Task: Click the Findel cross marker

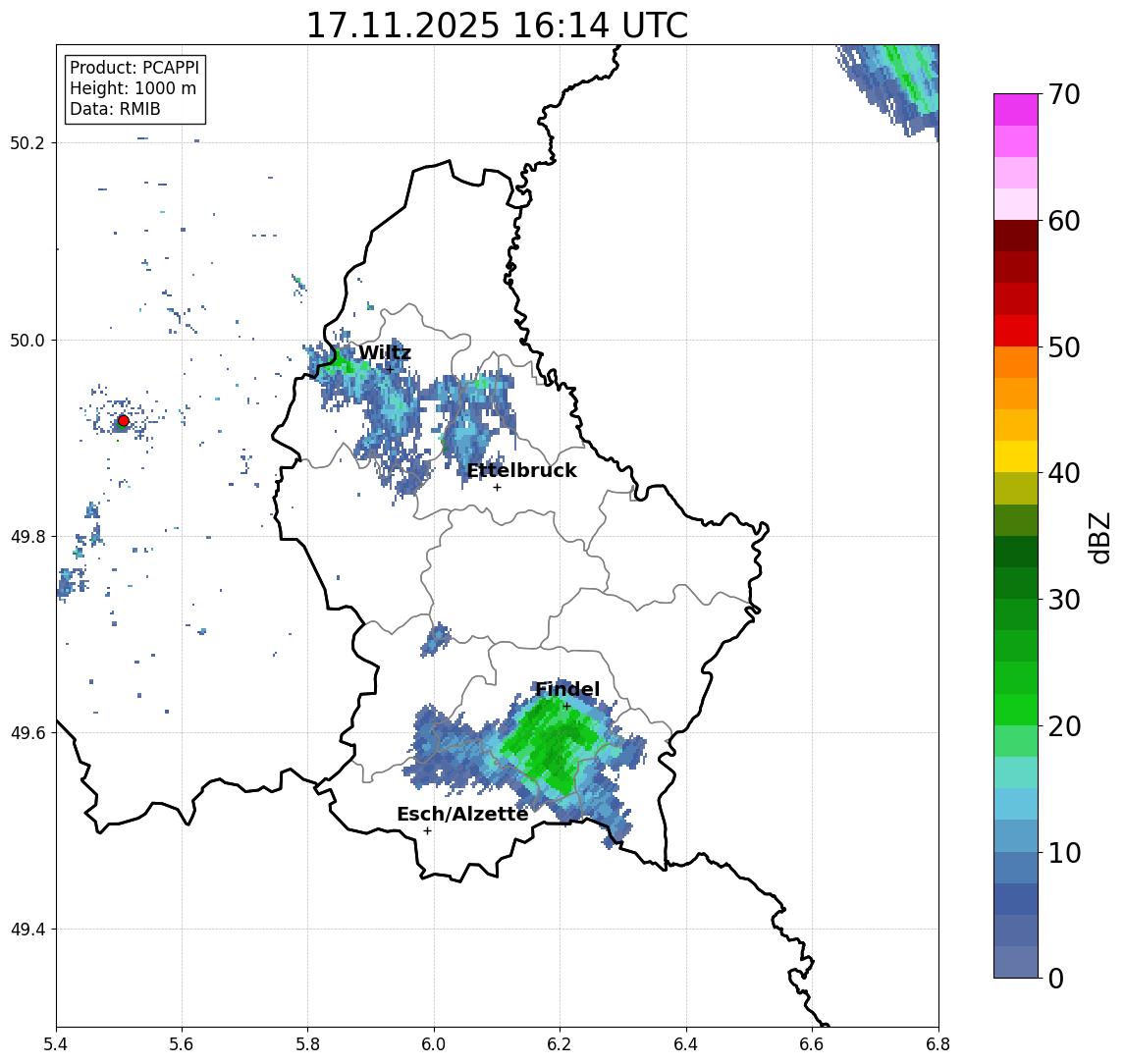Action: pos(566,707)
